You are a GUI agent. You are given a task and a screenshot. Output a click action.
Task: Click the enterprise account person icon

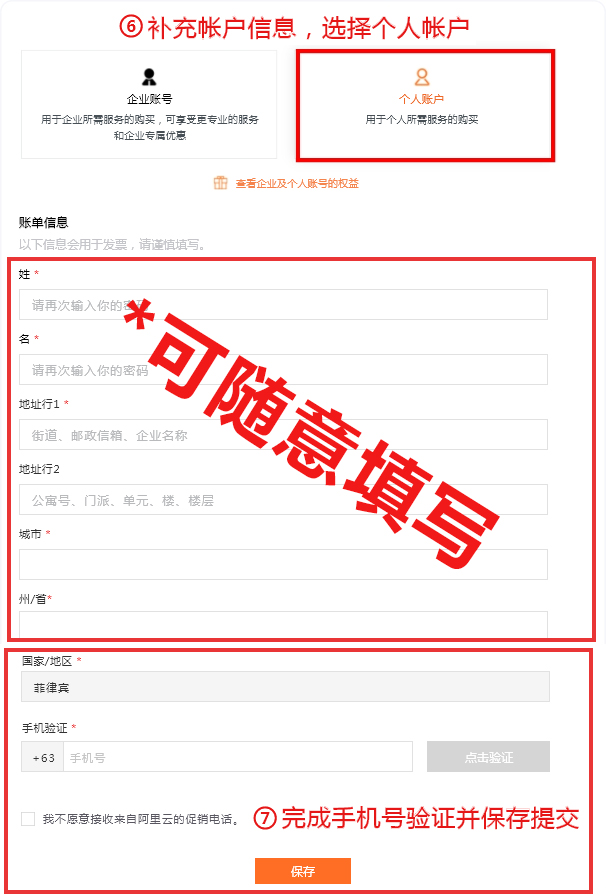(x=149, y=77)
